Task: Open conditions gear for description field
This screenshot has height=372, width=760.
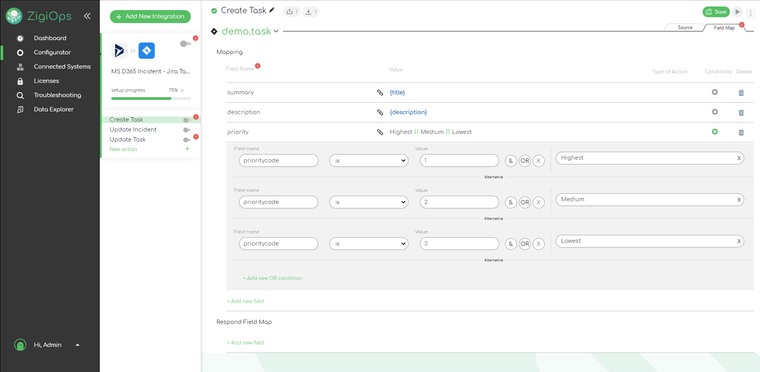Action: coord(714,112)
